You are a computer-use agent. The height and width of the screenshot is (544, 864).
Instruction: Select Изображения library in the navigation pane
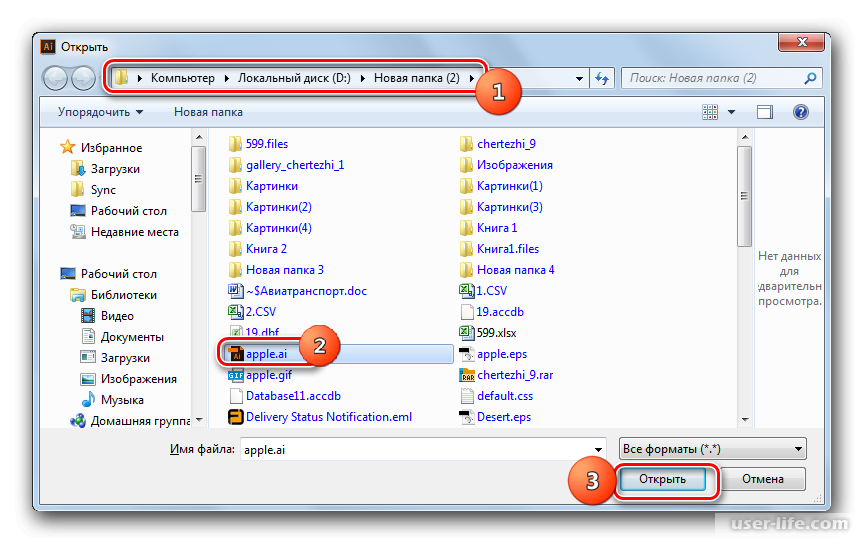139,379
